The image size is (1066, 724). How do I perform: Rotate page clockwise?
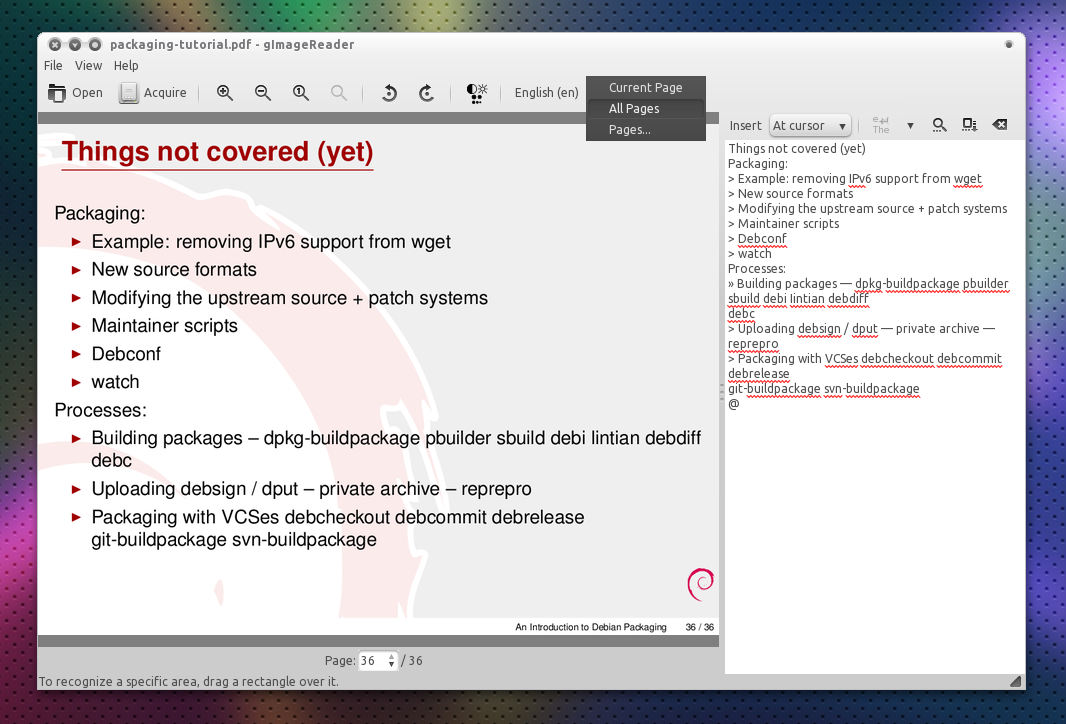(426, 92)
